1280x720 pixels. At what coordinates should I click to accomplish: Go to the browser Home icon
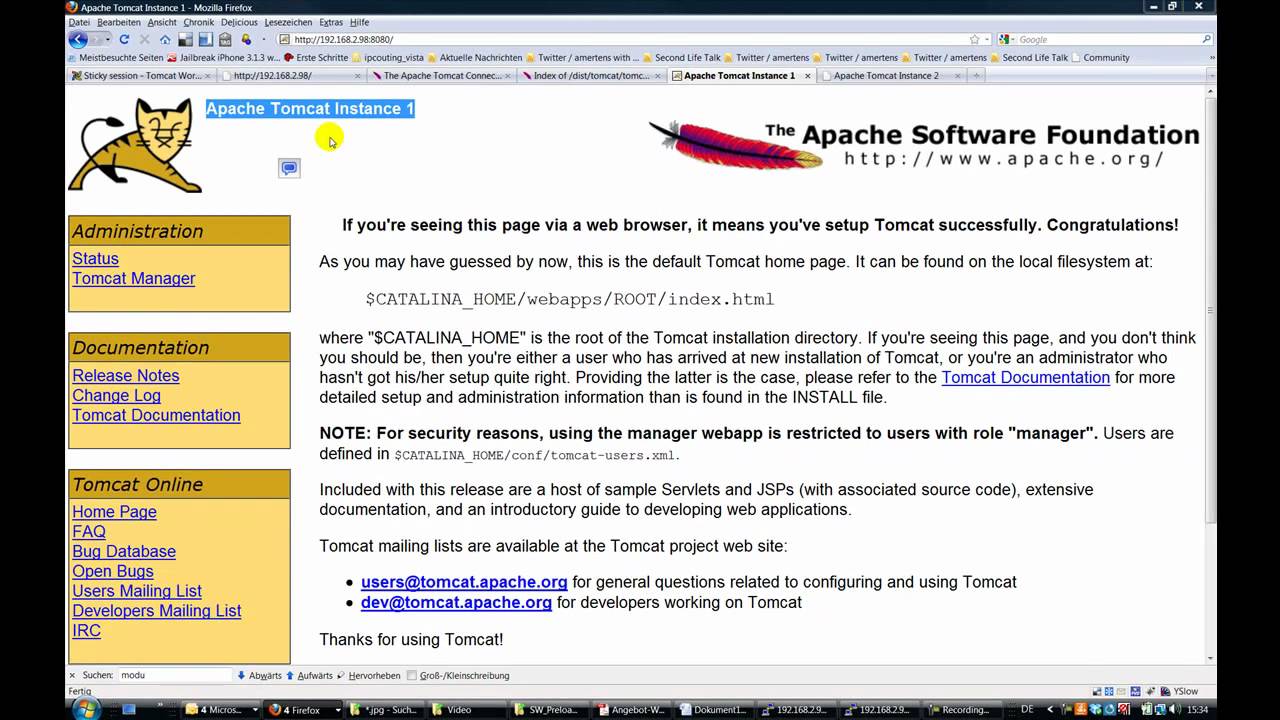point(165,39)
